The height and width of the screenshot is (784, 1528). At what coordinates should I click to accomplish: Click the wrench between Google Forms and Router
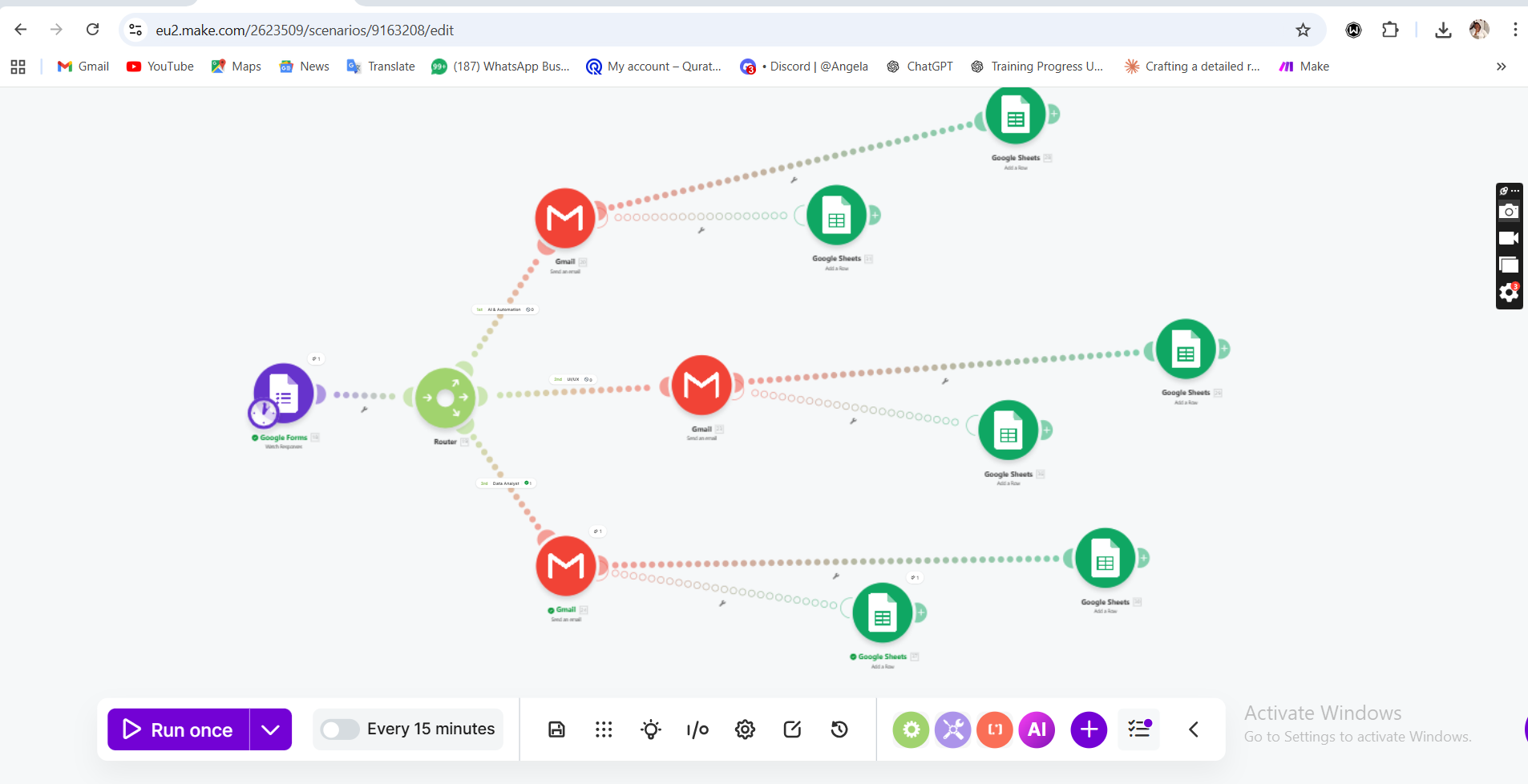point(364,410)
